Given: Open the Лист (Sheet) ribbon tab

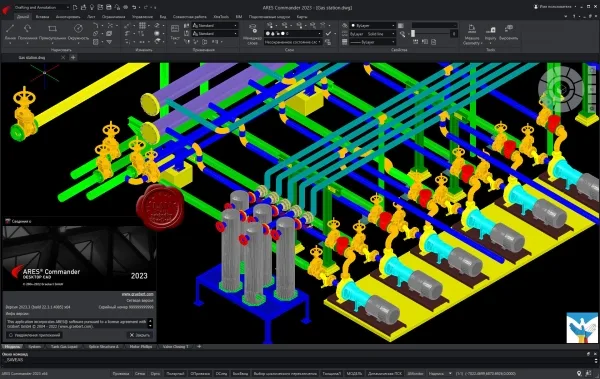Looking at the screenshot, I should [x=91, y=17].
